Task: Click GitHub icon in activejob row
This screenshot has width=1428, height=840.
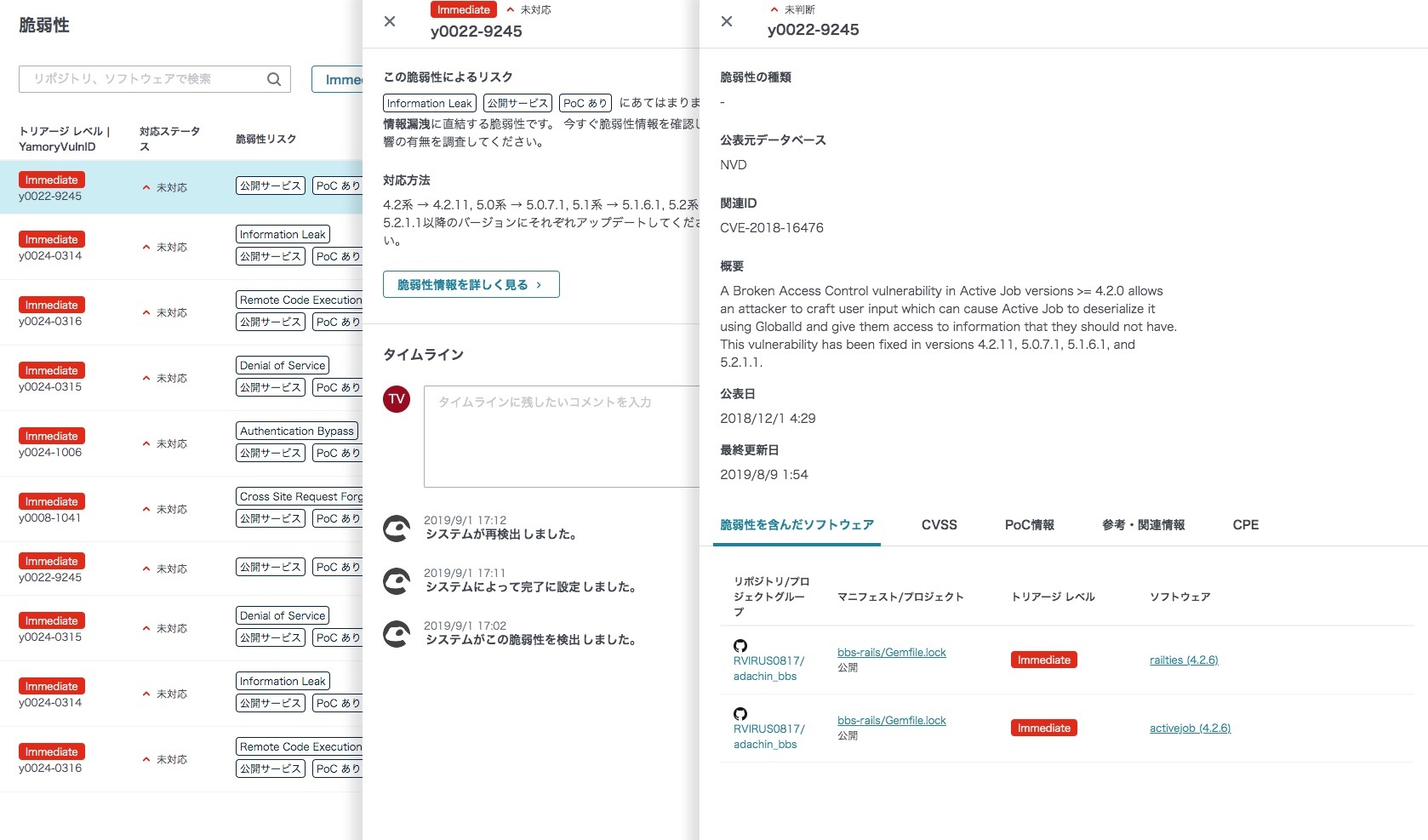Action: 740,714
